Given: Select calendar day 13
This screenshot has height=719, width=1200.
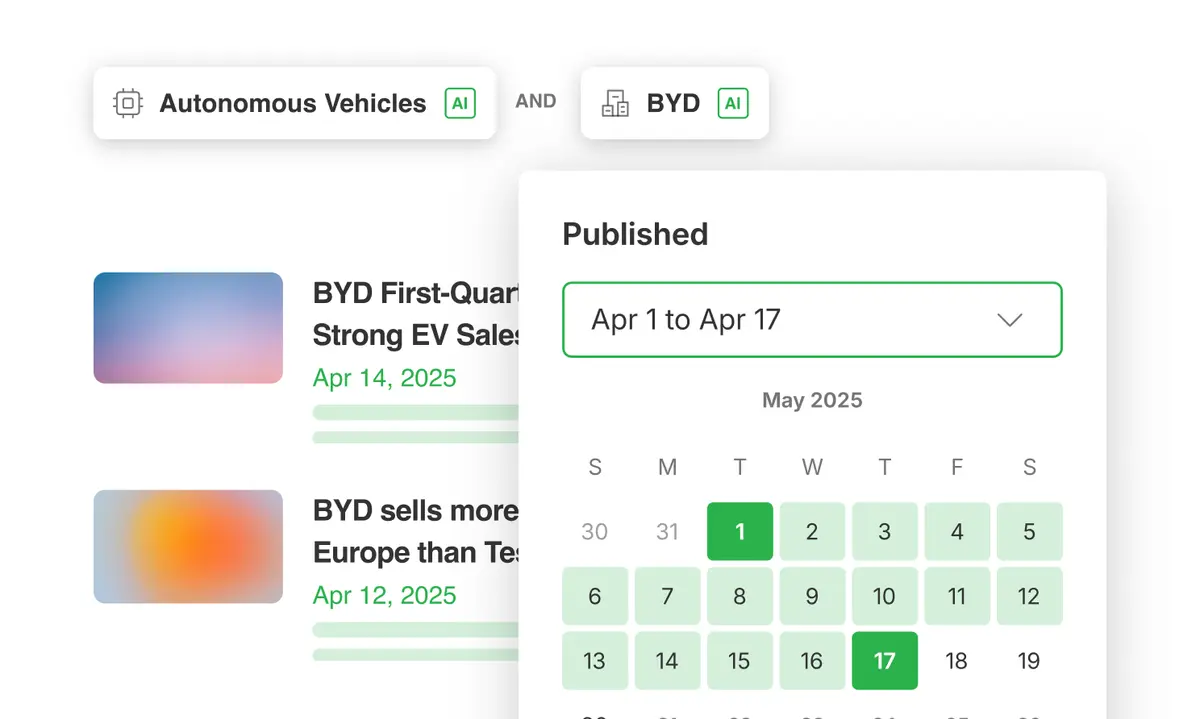Looking at the screenshot, I should coord(595,661).
